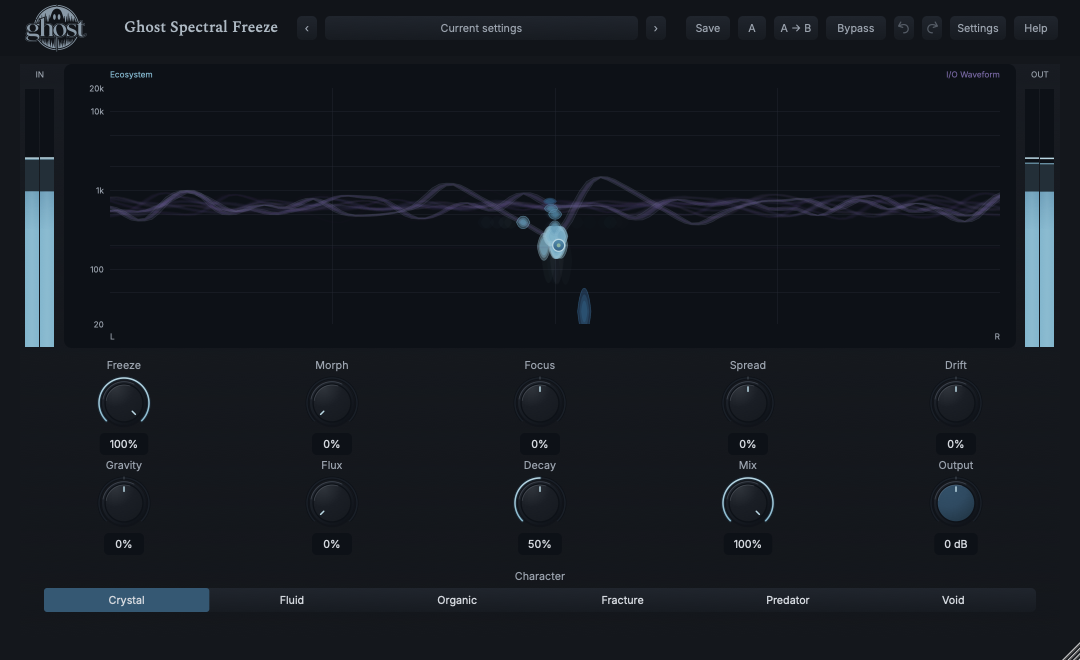Select the Void character
Image resolution: width=1080 pixels, height=660 pixels.
pos(953,600)
